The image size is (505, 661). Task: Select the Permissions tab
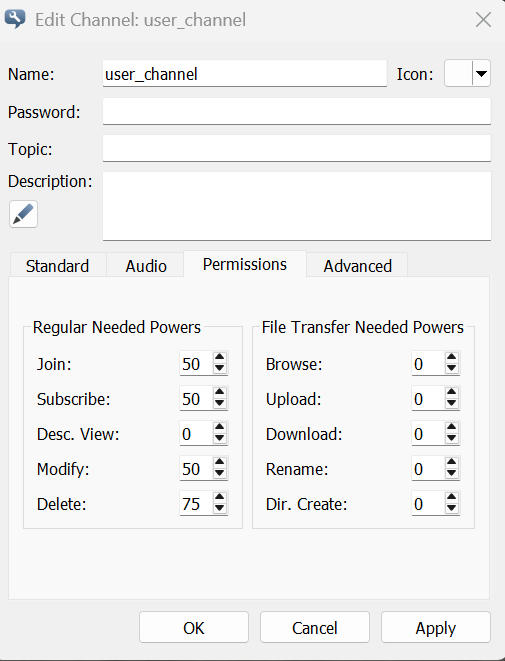(245, 264)
